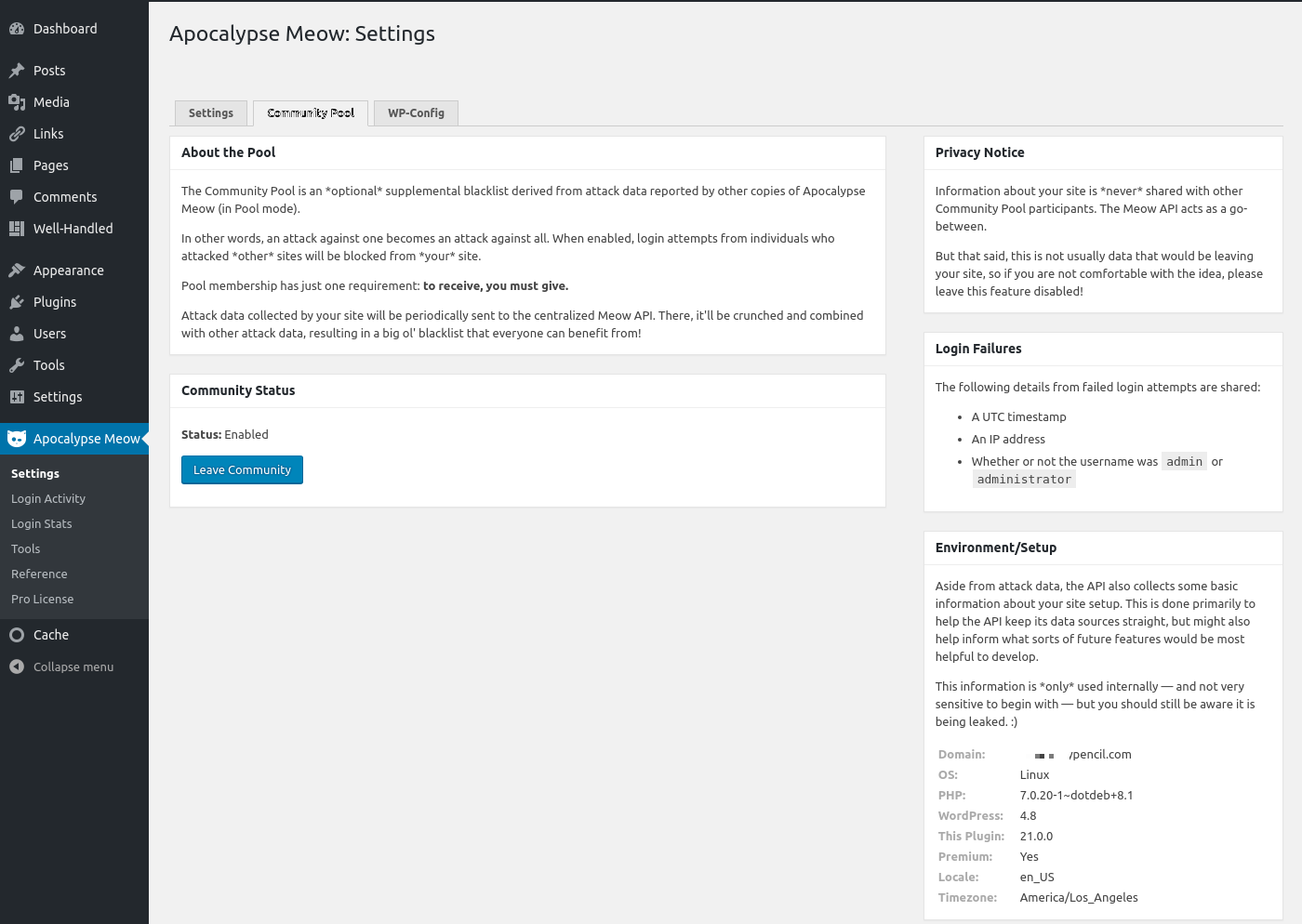This screenshot has width=1302, height=924.
Task: Select the Community Pool tab
Action: click(311, 113)
